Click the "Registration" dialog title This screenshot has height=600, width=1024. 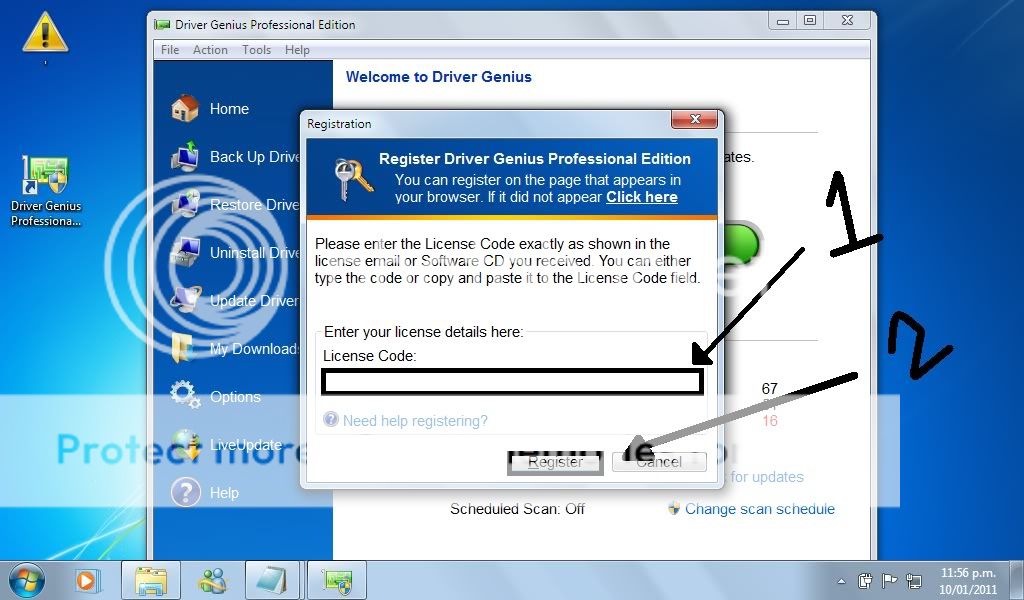coord(339,124)
